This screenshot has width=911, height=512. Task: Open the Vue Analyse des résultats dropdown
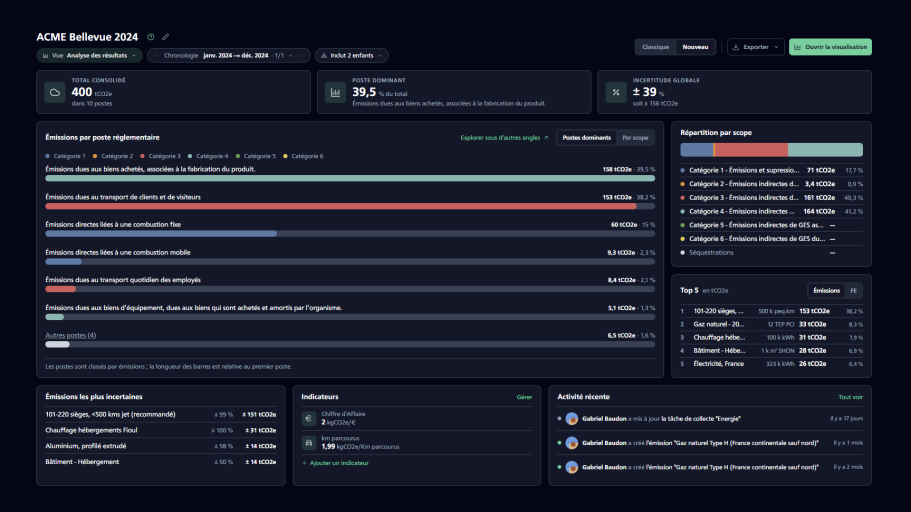point(89,56)
